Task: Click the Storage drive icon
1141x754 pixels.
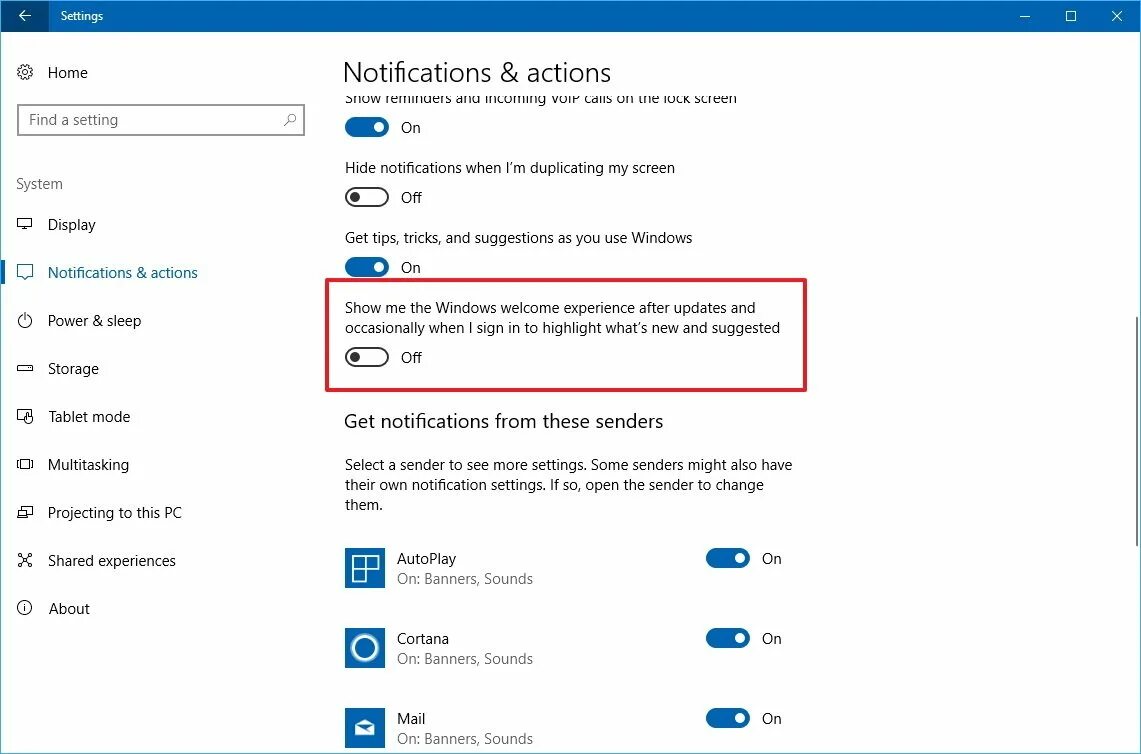Action: pos(26,369)
